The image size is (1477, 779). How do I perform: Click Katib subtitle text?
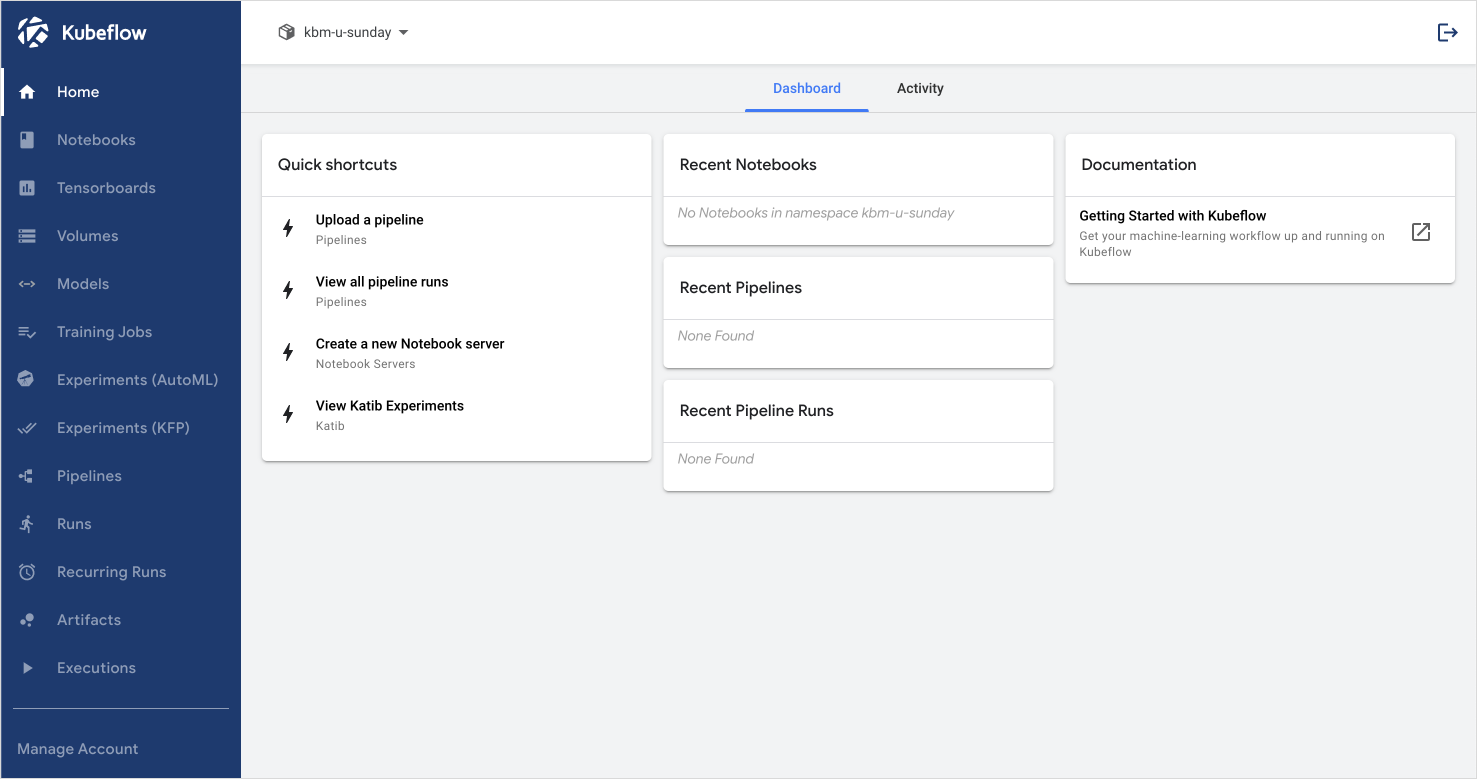pyautogui.click(x=330, y=426)
